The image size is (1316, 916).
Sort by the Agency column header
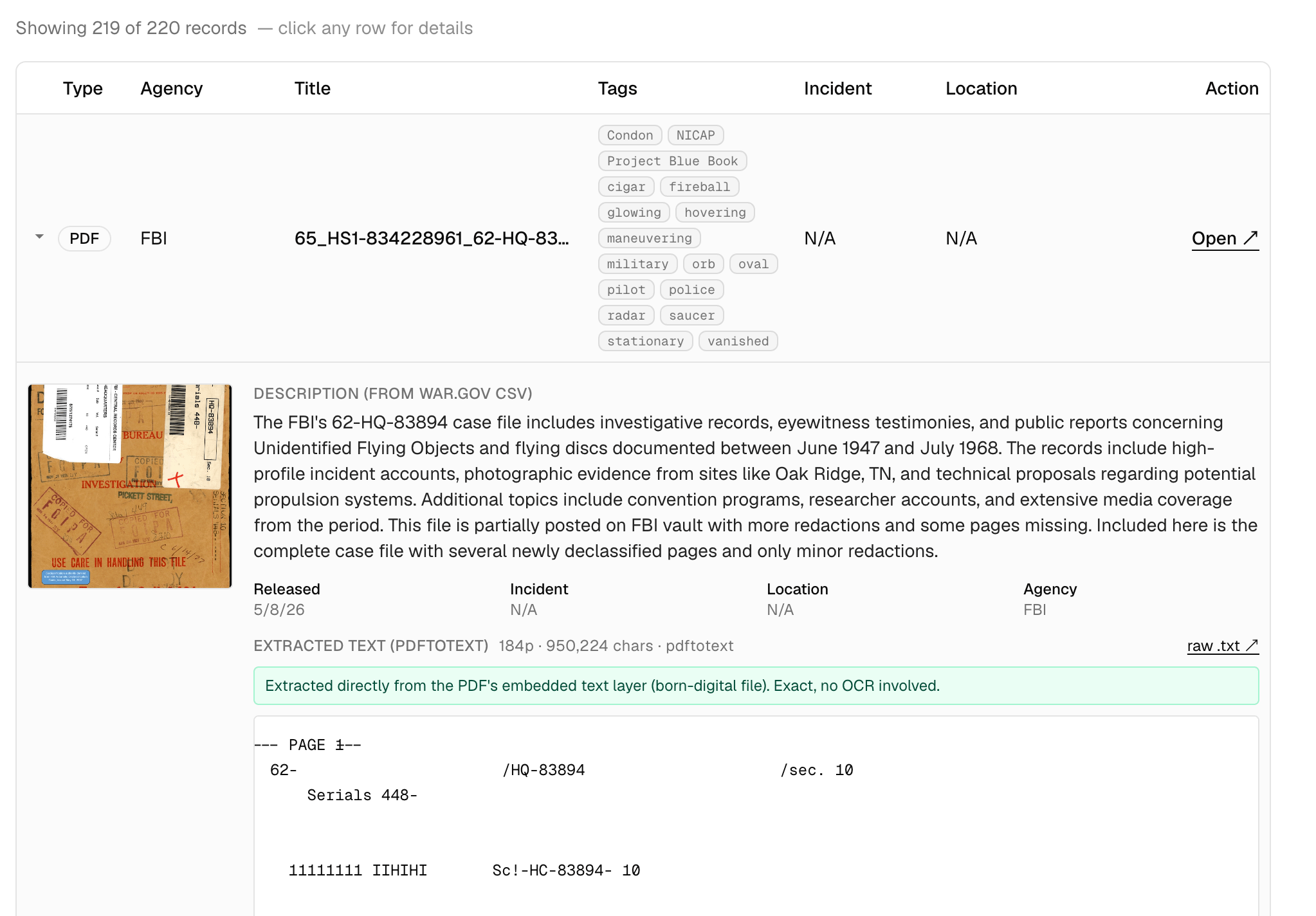[171, 88]
